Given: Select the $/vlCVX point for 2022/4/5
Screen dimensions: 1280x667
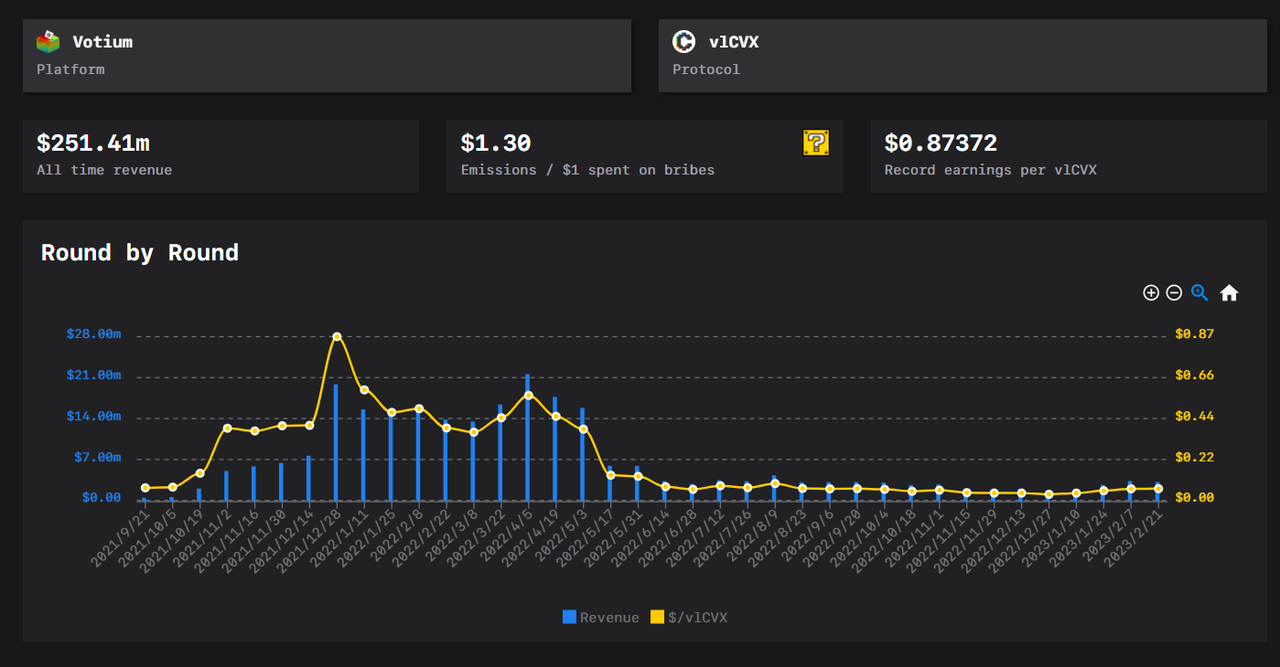Looking at the screenshot, I should [x=528, y=395].
